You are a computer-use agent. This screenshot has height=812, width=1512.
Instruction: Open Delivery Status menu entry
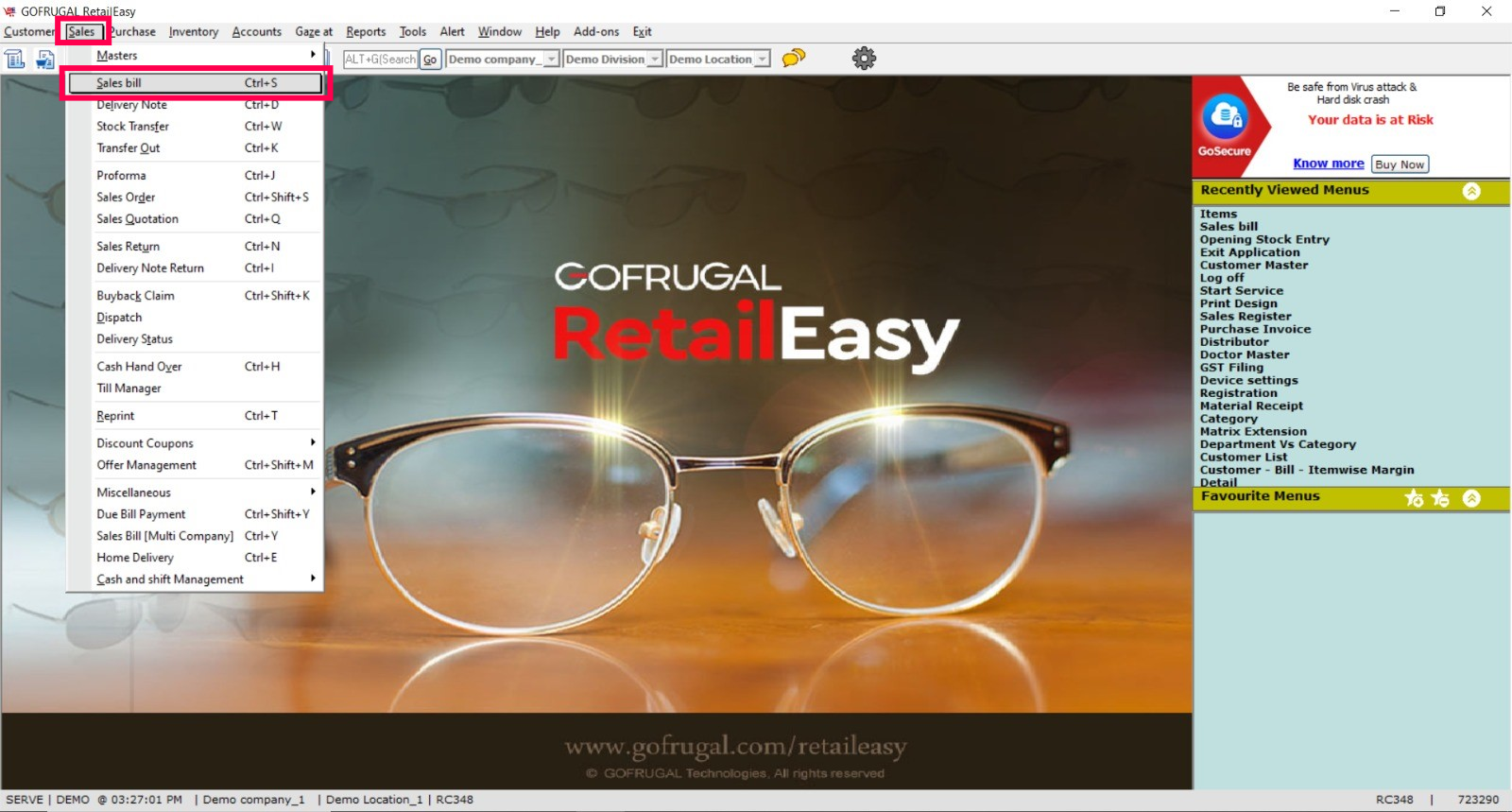click(196, 339)
